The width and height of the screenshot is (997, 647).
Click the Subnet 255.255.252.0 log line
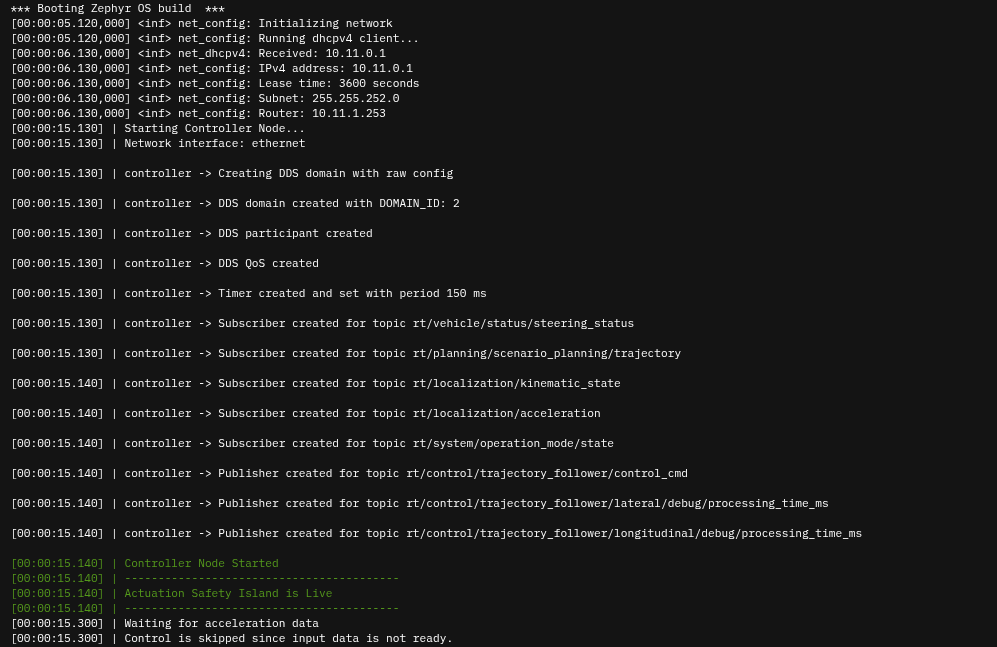pyautogui.click(x=204, y=98)
